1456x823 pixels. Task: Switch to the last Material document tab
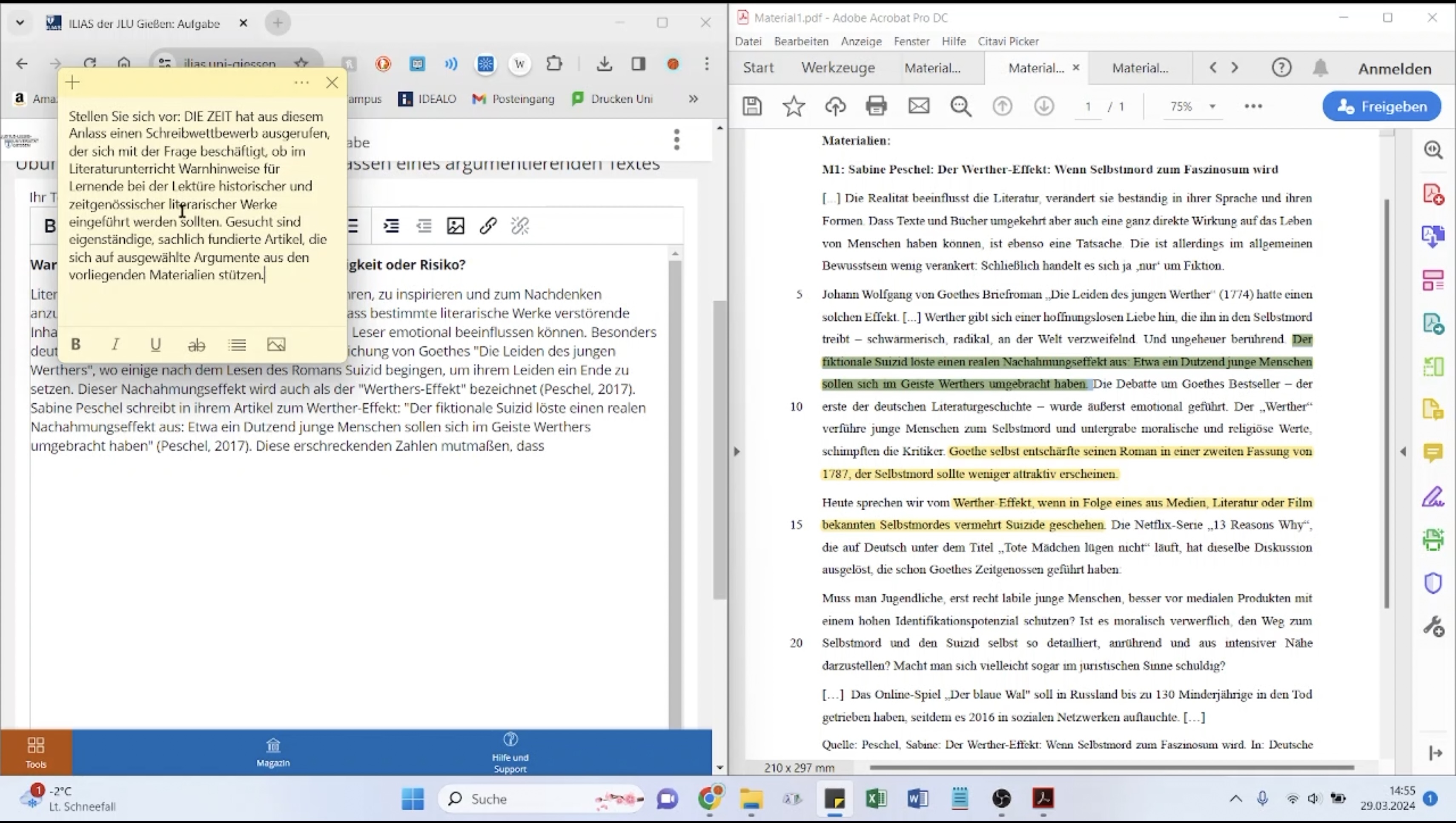click(1140, 68)
